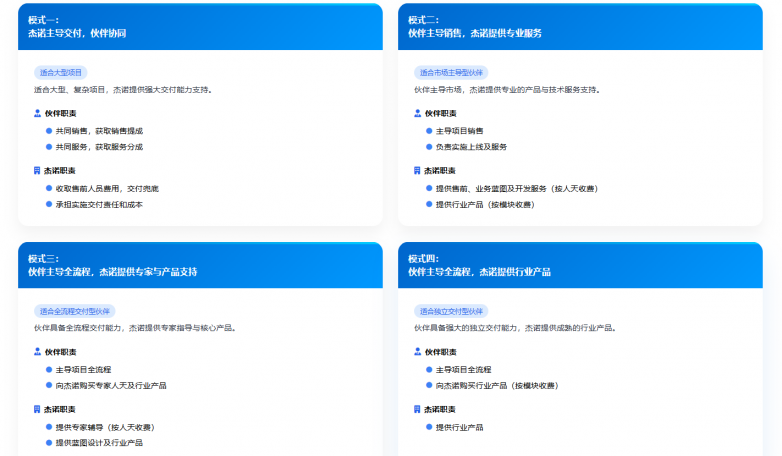Click the 杰诺职责 building icon in 模式二 card
This screenshot has width=782, height=456.
(x=418, y=171)
